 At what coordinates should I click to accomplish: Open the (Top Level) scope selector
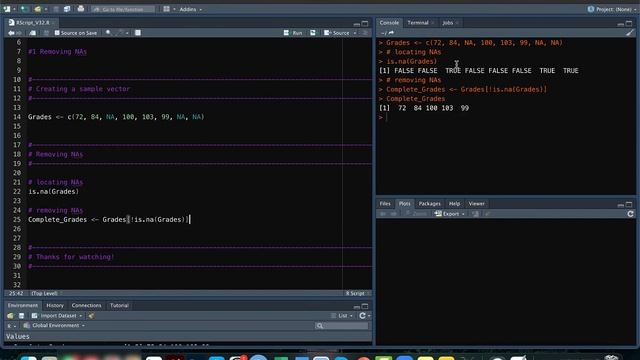pyautogui.click(x=46, y=293)
